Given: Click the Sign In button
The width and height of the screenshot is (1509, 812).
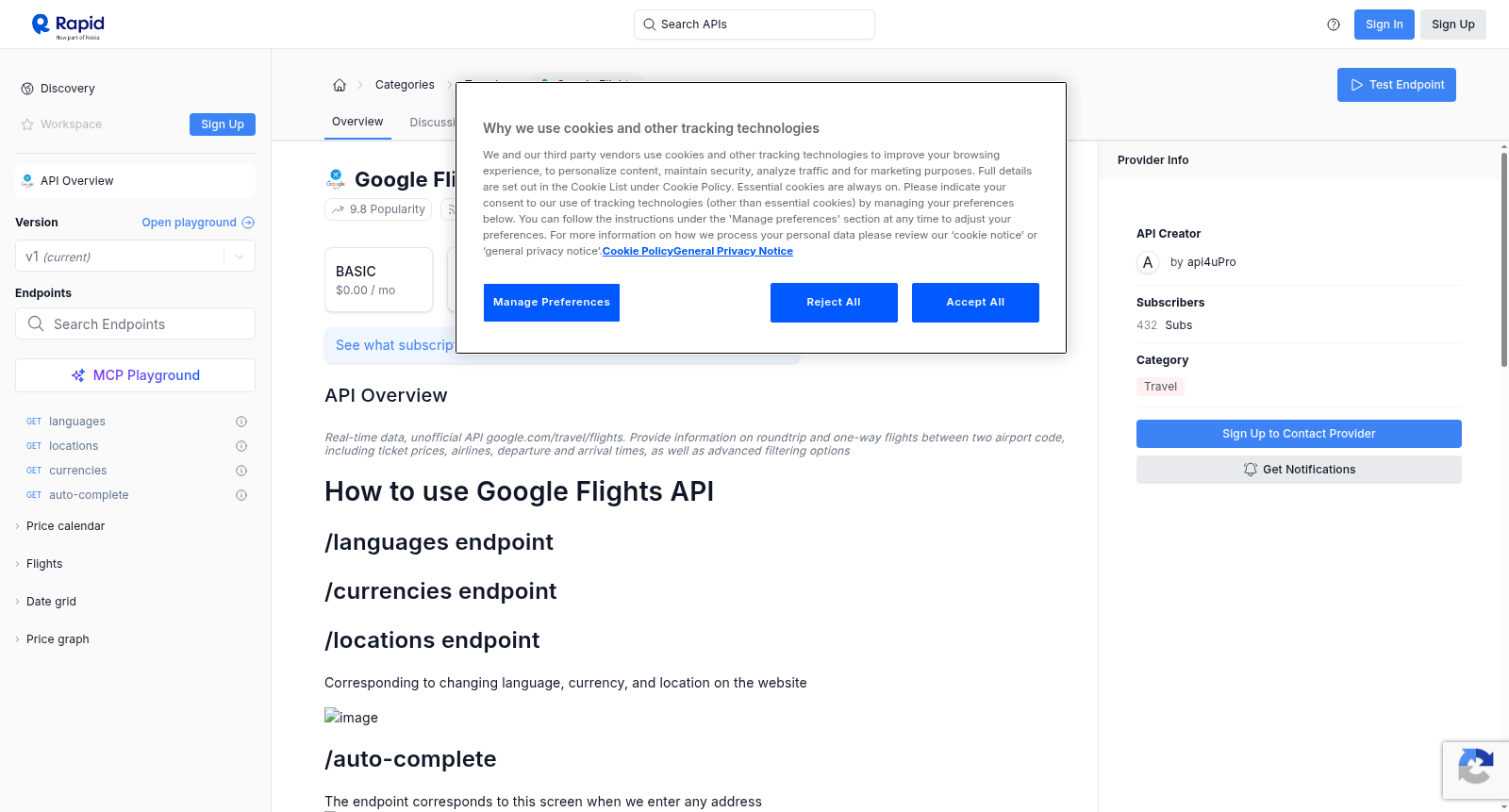Looking at the screenshot, I should 1385,25.
